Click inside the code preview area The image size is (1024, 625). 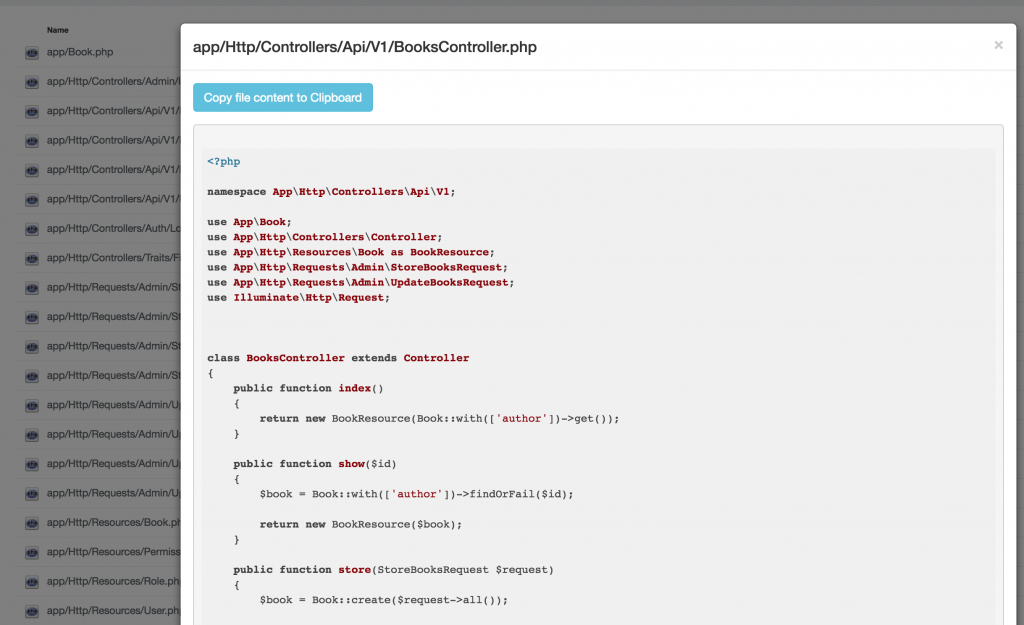600,400
